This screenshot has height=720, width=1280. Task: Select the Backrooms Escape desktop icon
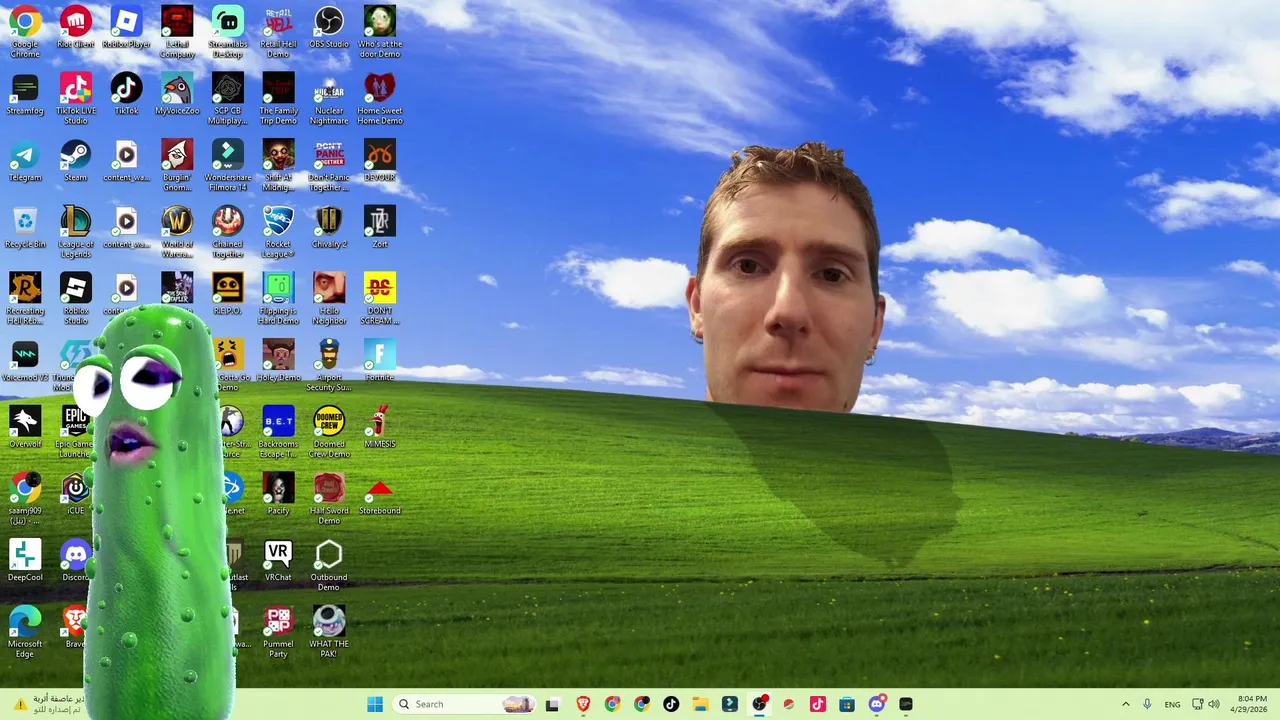click(x=278, y=432)
